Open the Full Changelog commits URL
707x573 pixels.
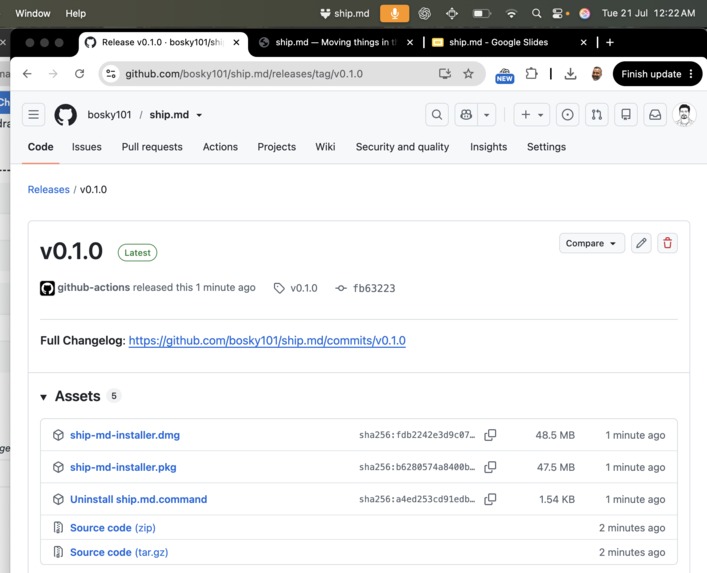pos(267,340)
